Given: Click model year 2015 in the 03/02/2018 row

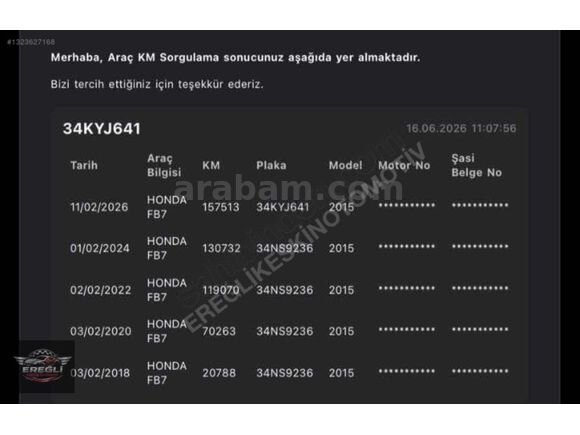Looking at the screenshot, I should [341, 373].
